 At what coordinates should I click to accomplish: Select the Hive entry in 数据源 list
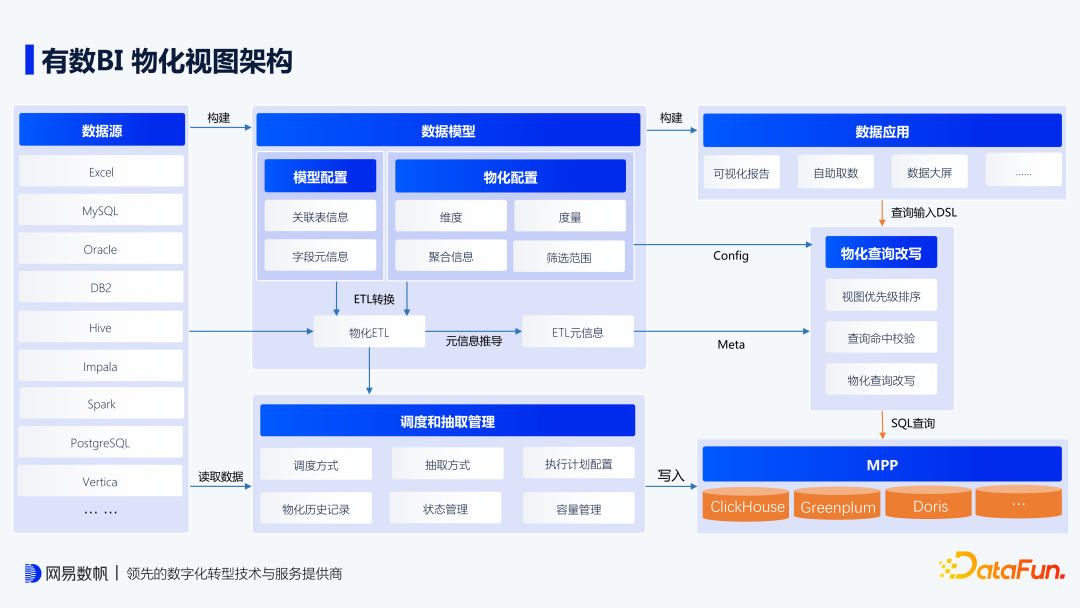tap(100, 326)
